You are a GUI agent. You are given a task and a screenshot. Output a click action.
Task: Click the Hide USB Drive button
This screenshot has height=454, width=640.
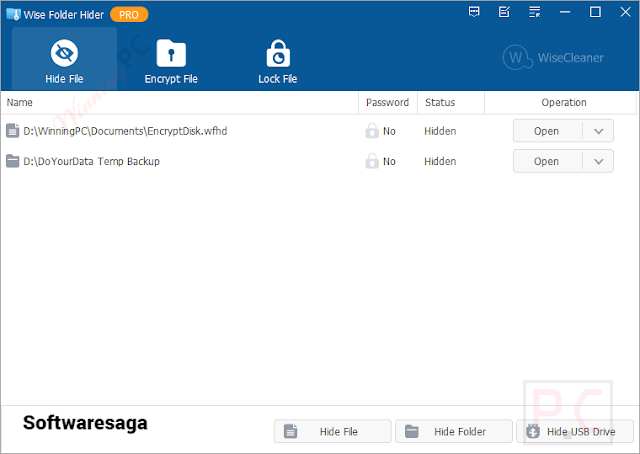tap(575, 431)
